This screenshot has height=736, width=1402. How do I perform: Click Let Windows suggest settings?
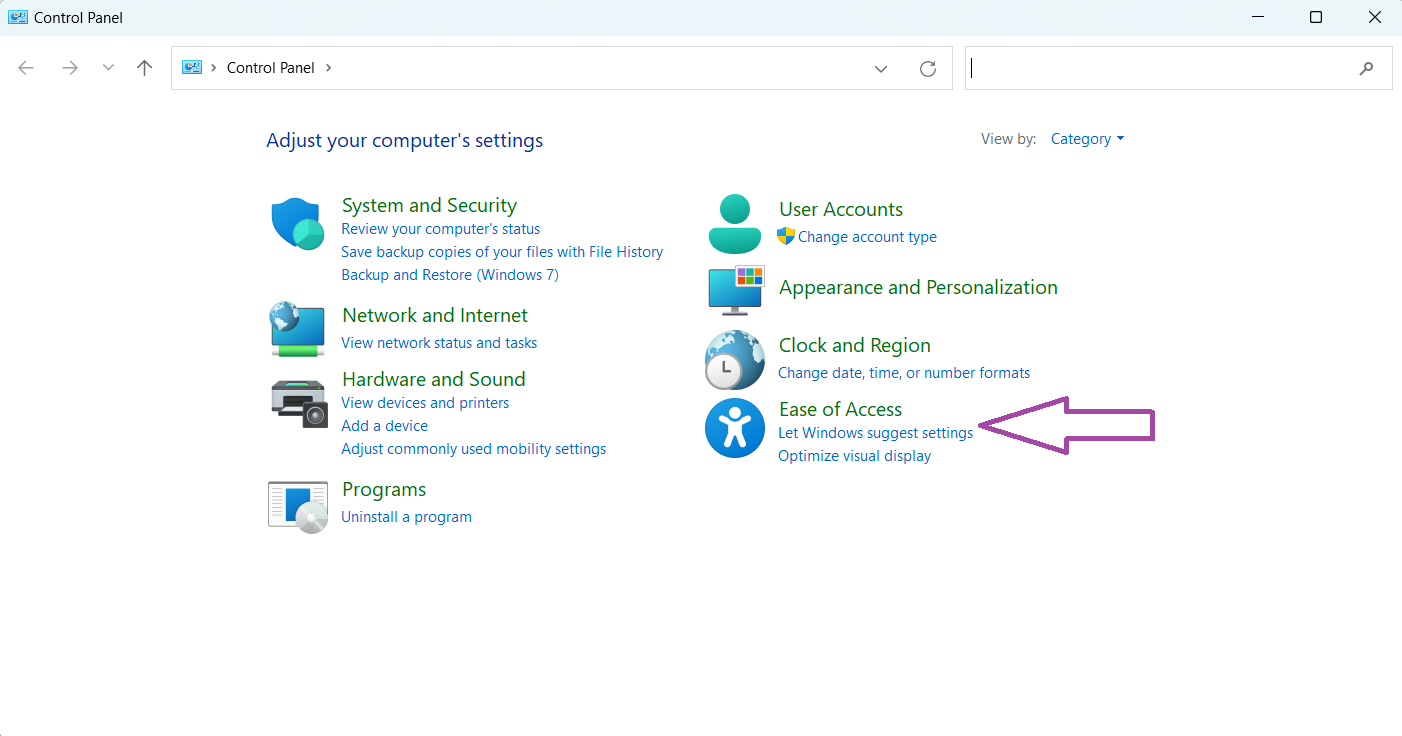pyautogui.click(x=875, y=432)
